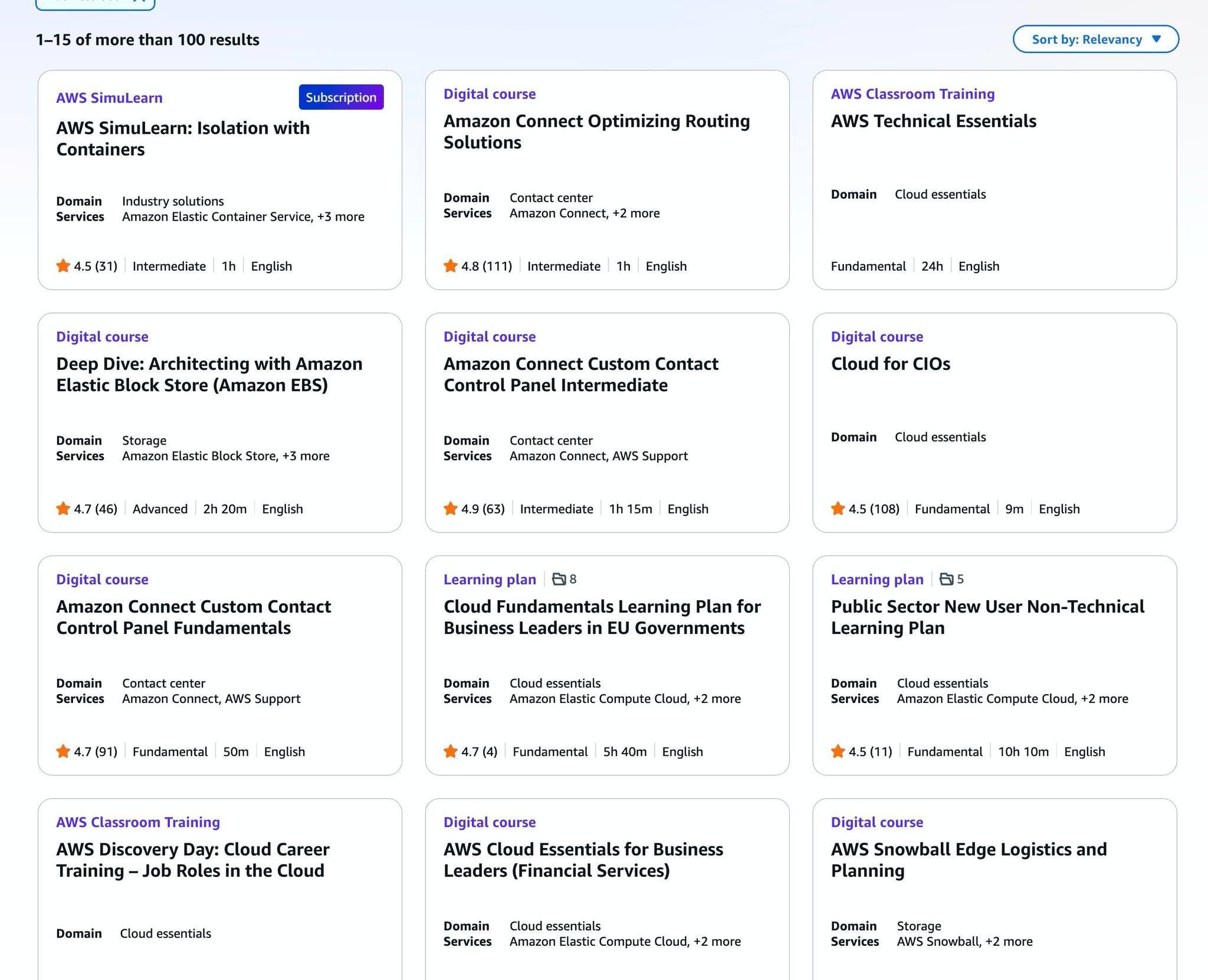Click 'Amazon Elastic Container Service, +3 more' text
This screenshot has height=980, width=1208.
click(243, 217)
